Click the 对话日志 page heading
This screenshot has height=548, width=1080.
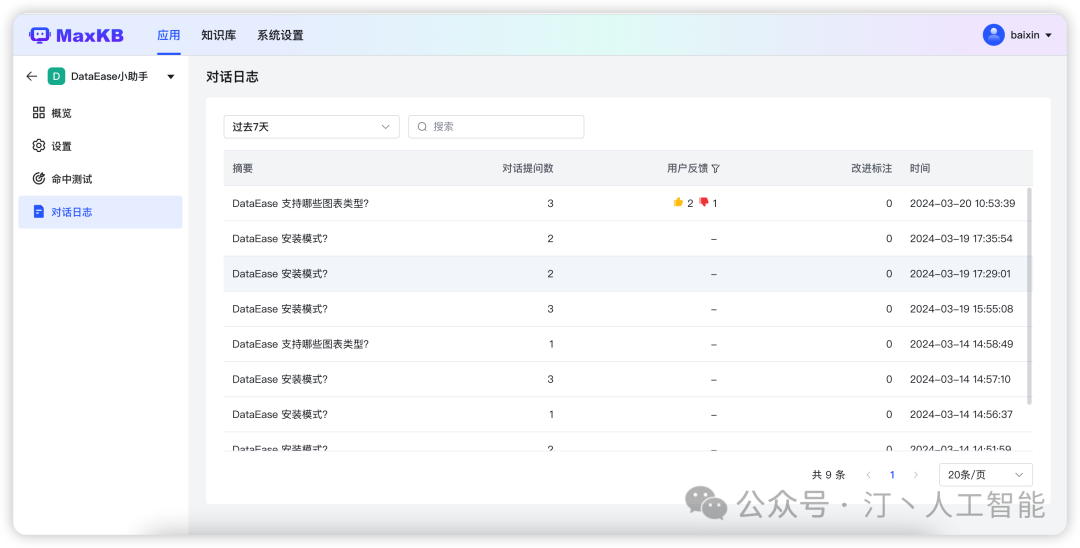pos(232,77)
